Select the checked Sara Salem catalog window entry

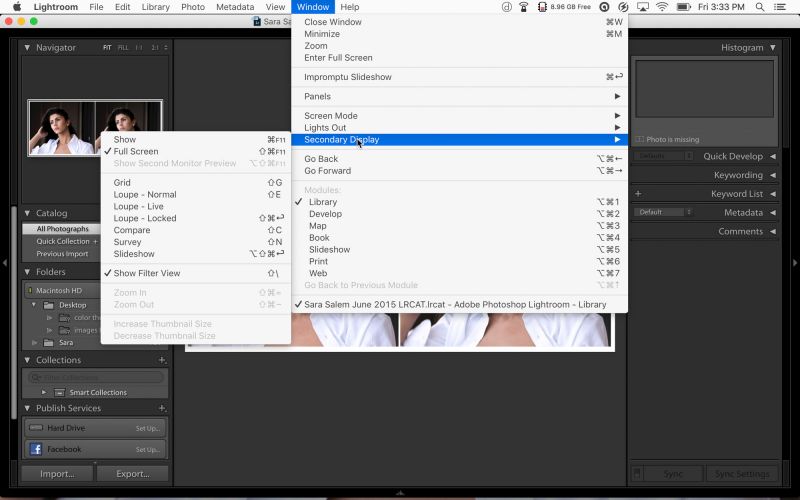[459, 304]
